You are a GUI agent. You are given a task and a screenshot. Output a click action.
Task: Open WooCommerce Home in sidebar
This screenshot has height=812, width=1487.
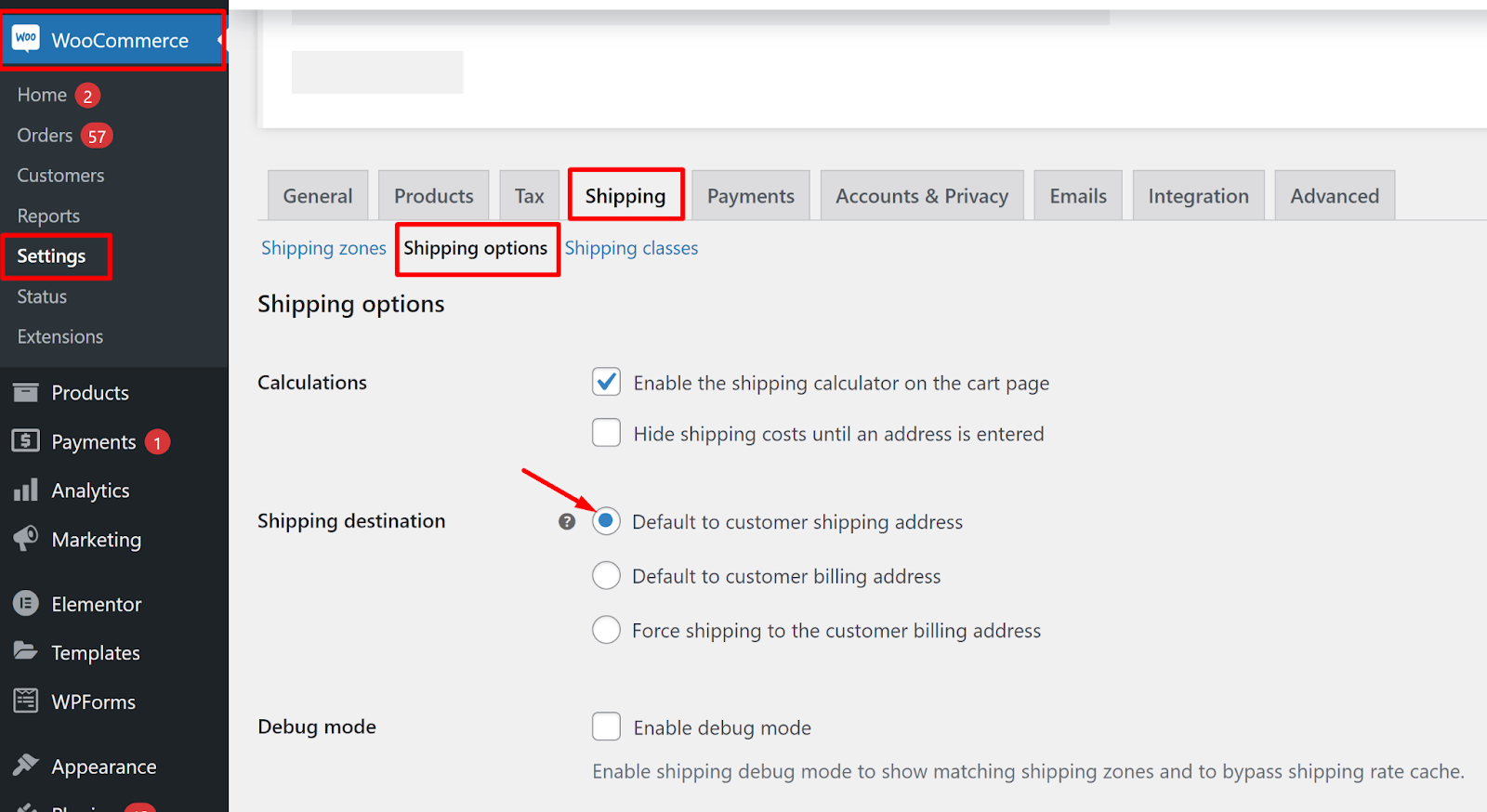pos(42,95)
